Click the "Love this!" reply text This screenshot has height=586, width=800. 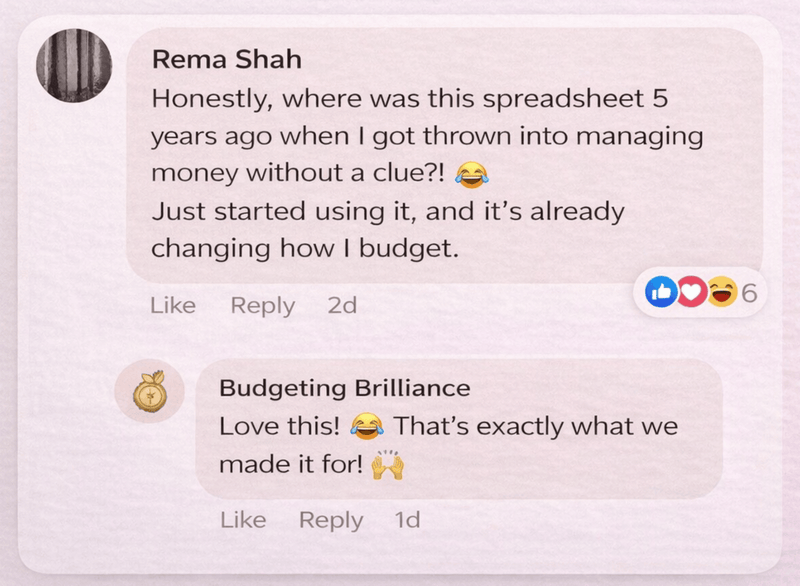click(x=280, y=427)
